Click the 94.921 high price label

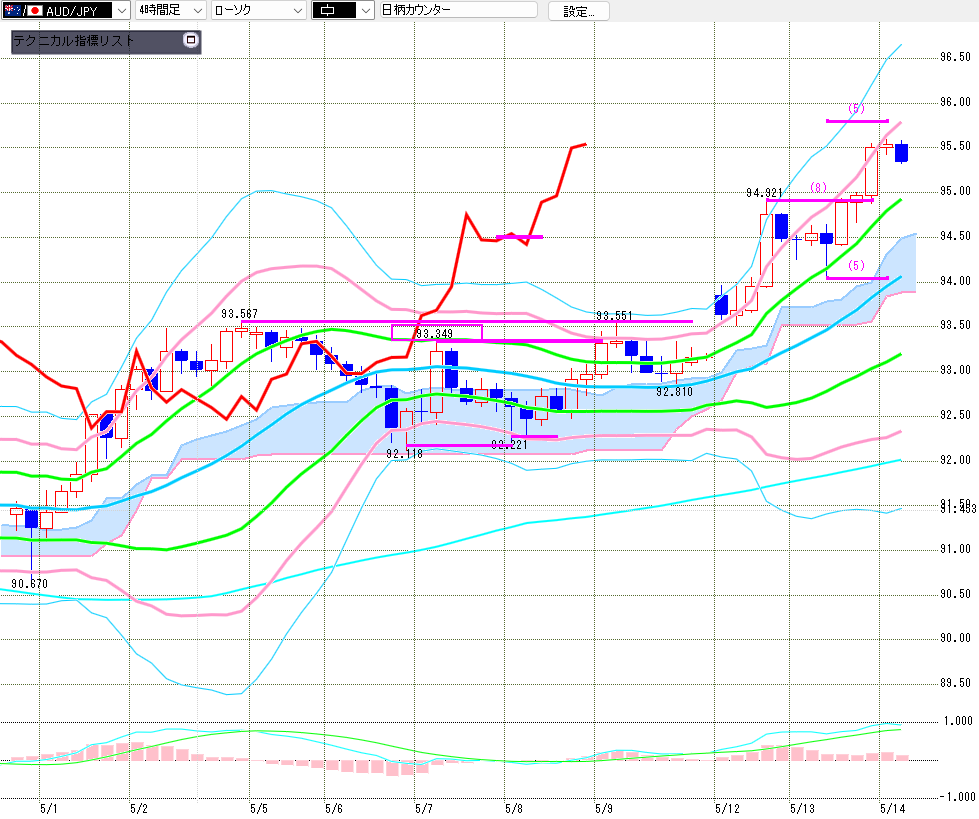point(764,193)
